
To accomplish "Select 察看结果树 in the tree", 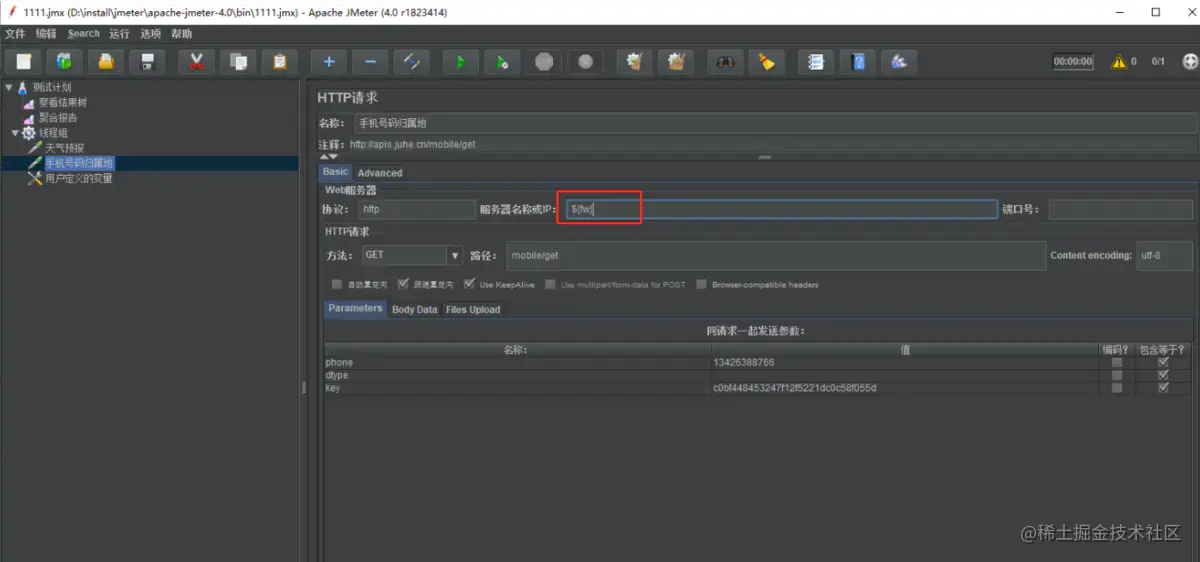I will 63,102.
